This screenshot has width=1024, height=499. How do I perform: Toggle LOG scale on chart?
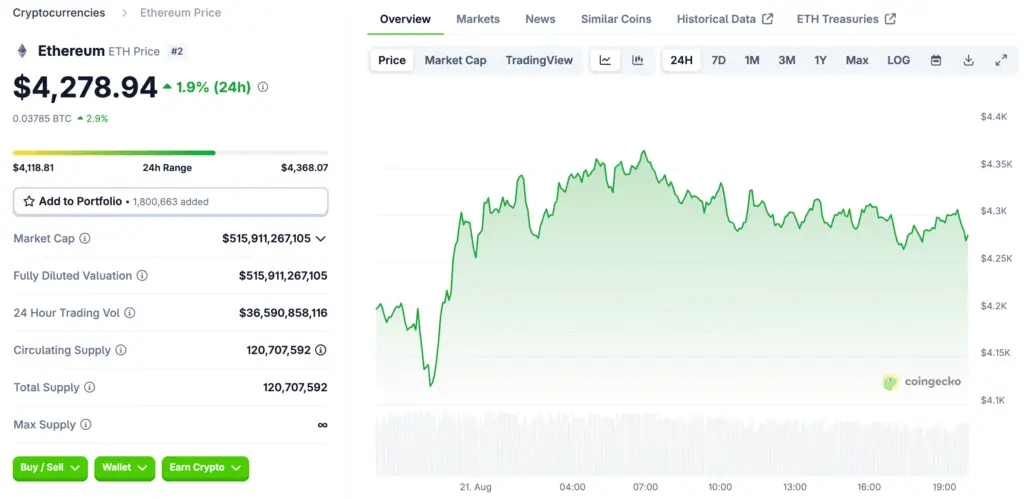point(898,60)
